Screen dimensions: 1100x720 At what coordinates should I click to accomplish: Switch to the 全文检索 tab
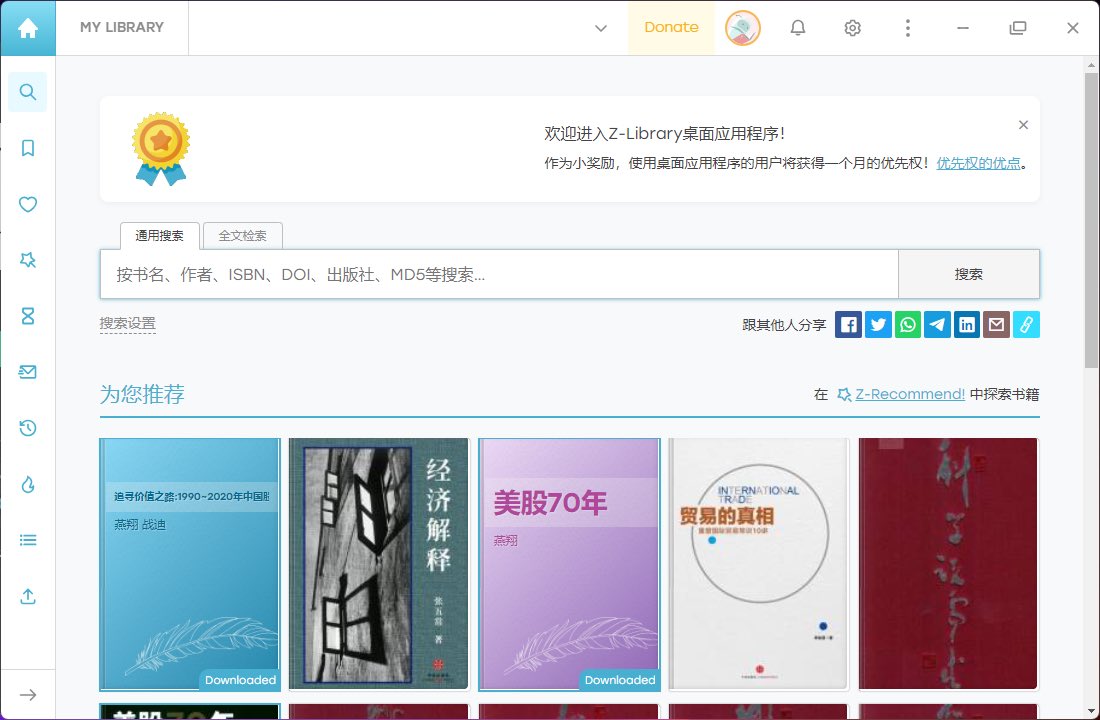[243, 236]
